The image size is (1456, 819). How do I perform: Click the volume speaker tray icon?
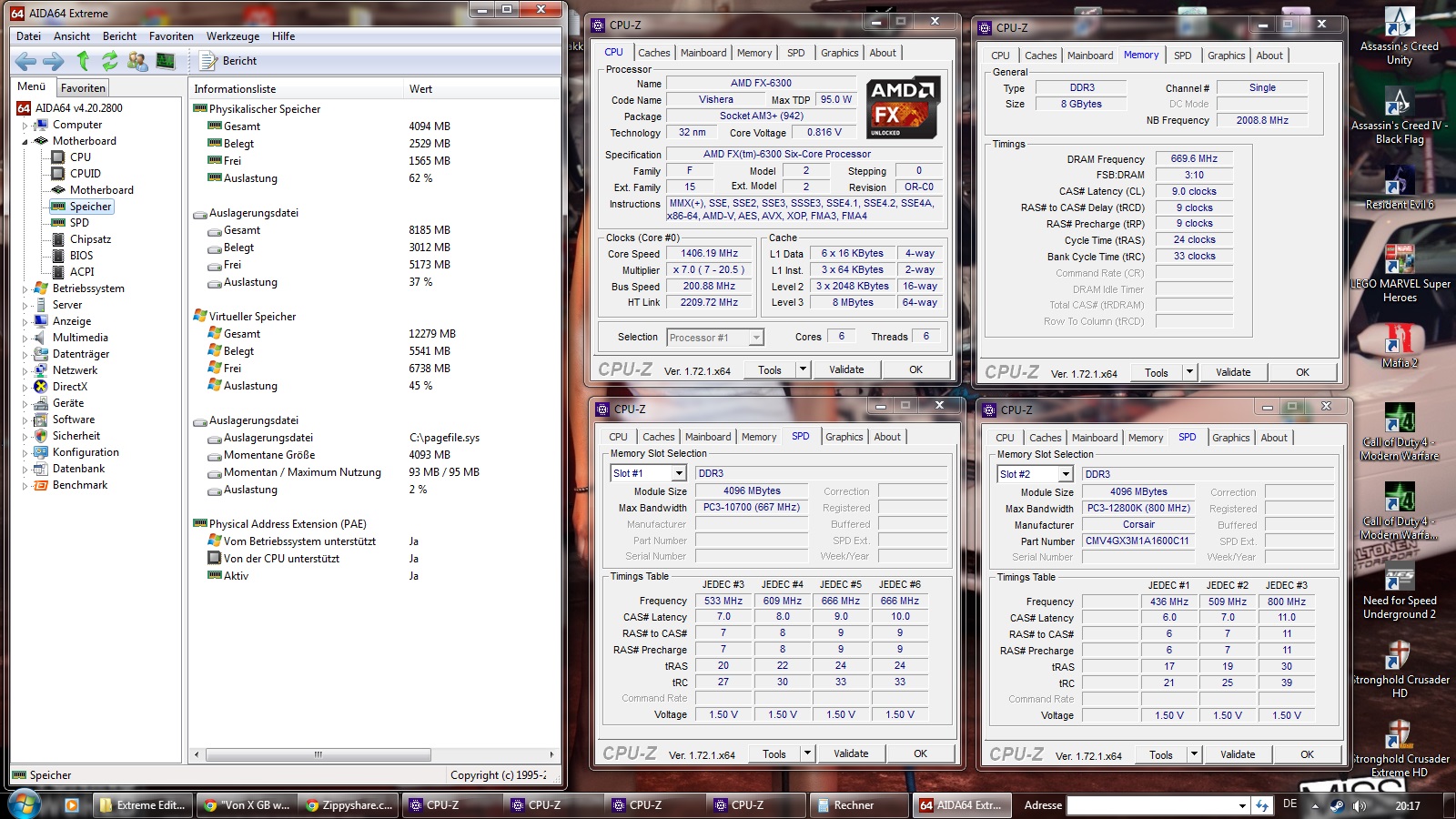point(1360,805)
